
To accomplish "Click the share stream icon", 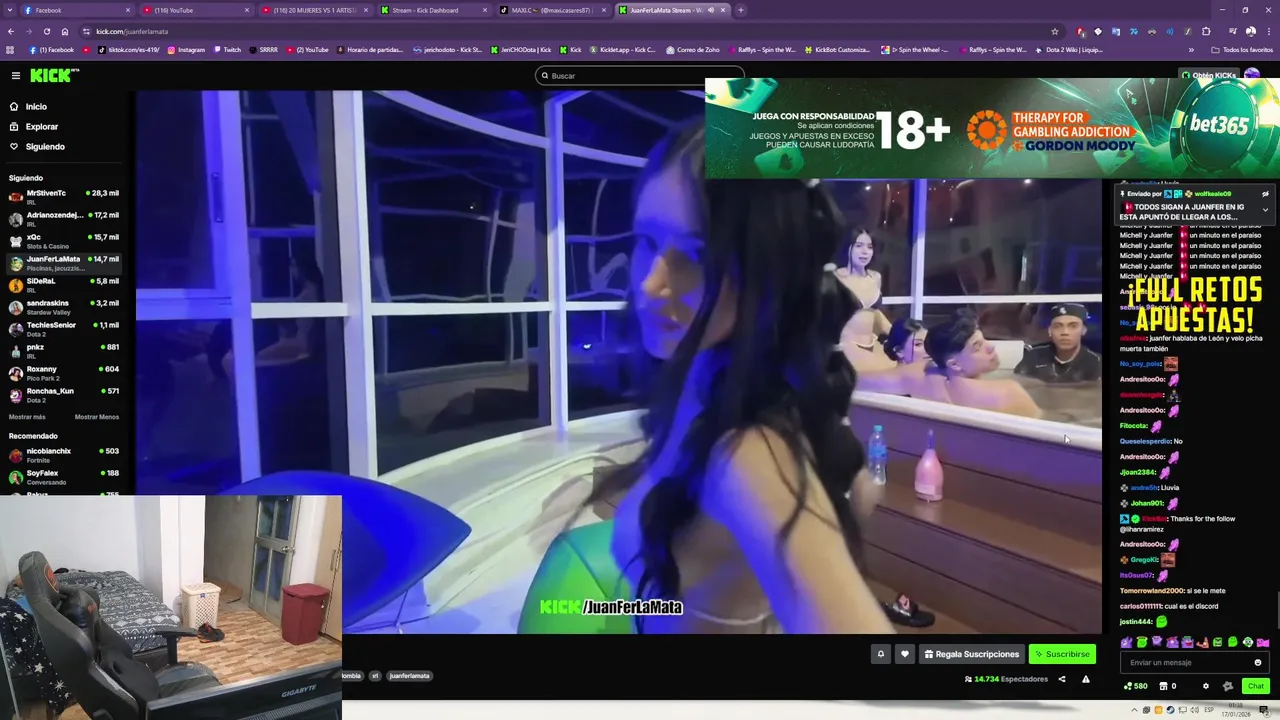I will (x=1062, y=679).
